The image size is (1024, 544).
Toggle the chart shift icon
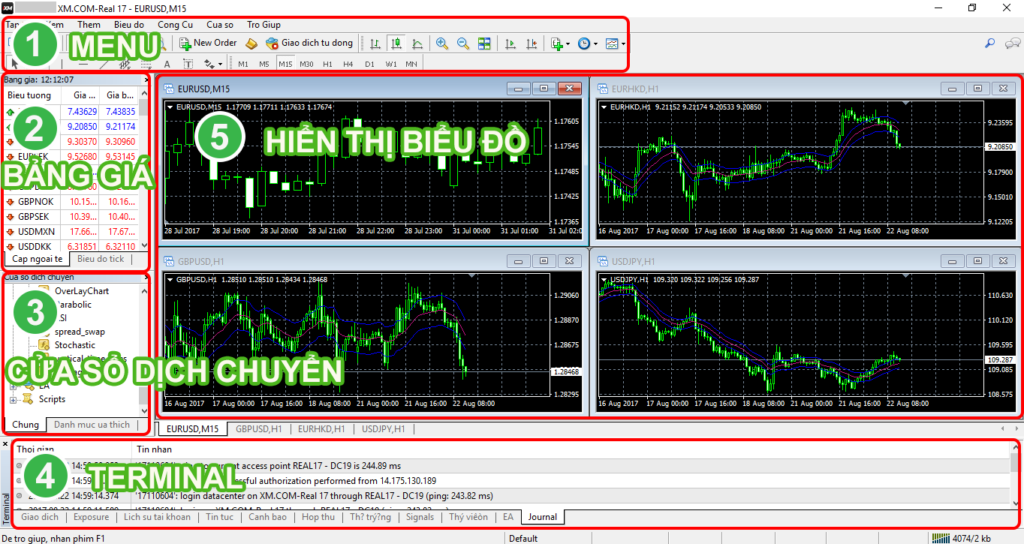coord(530,43)
